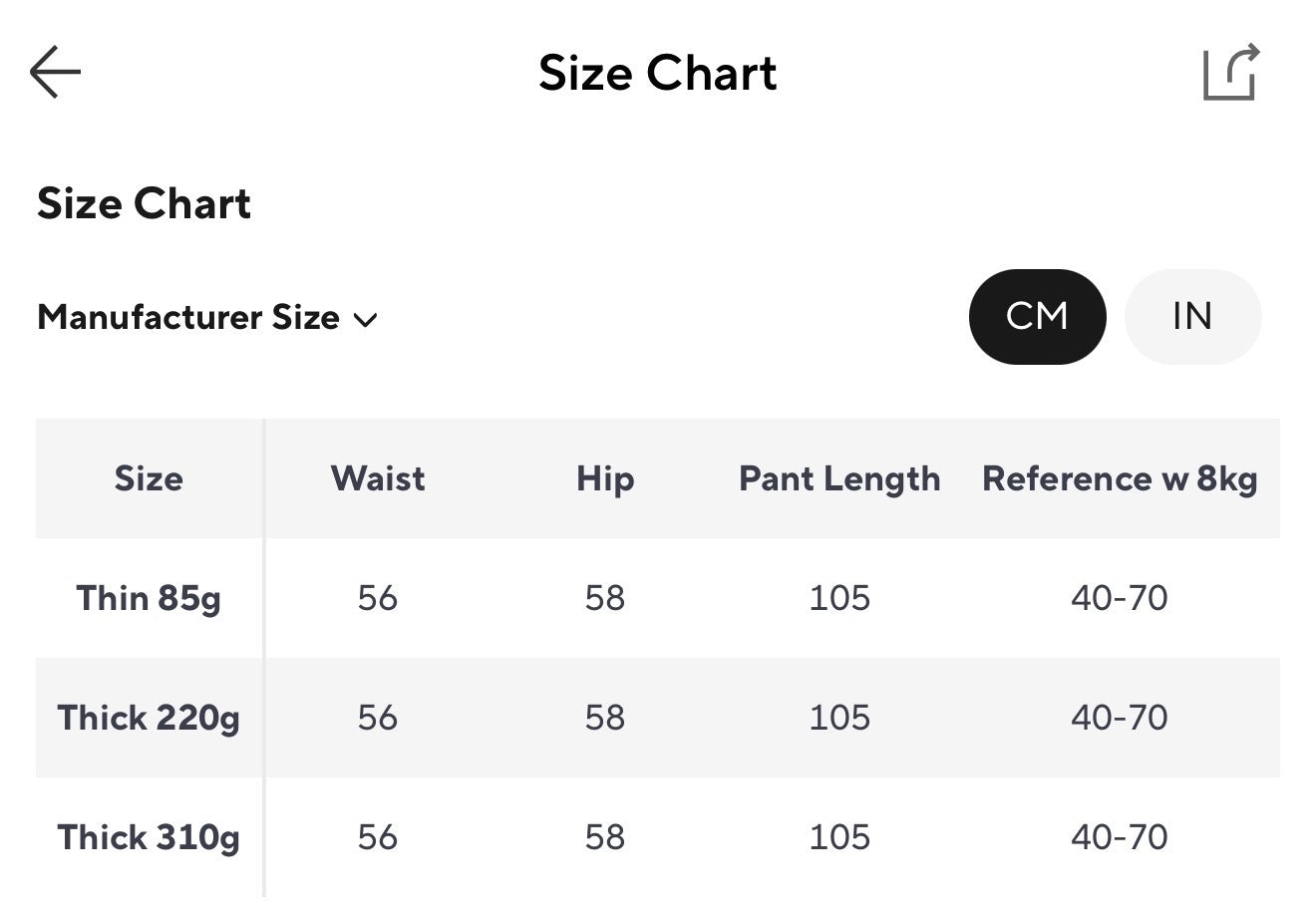This screenshot has width=1316, height=914.
Task: Click the Size Chart section heading
Action: 144,204
